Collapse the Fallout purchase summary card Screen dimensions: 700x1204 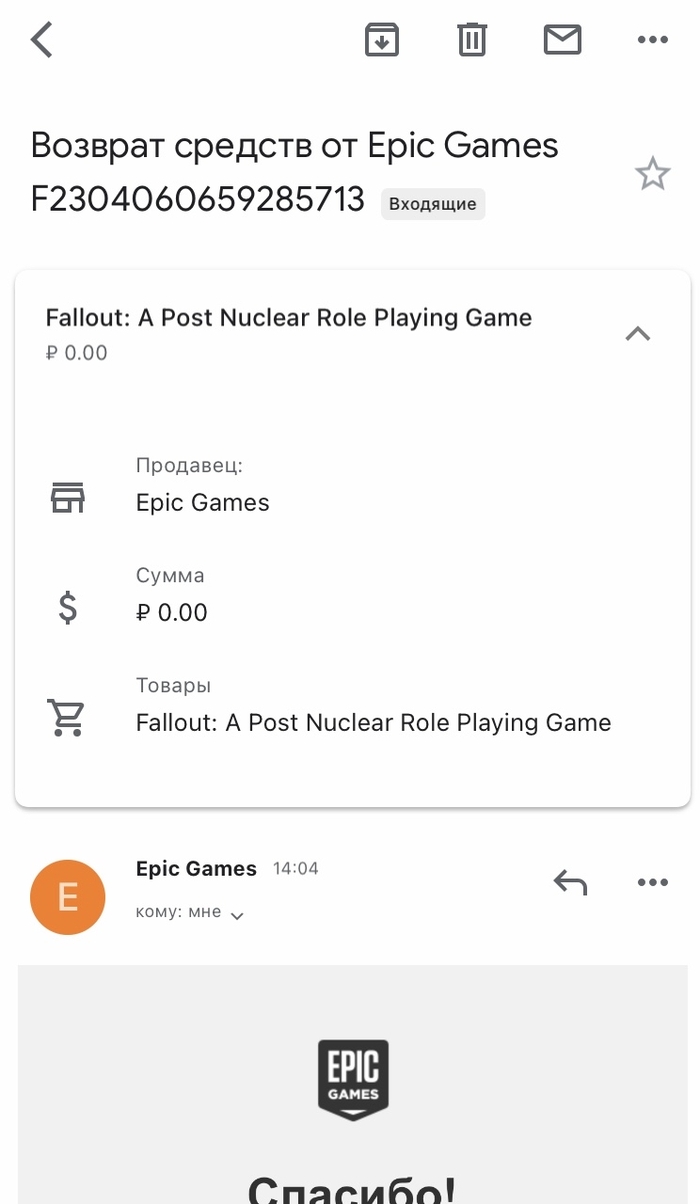(638, 334)
